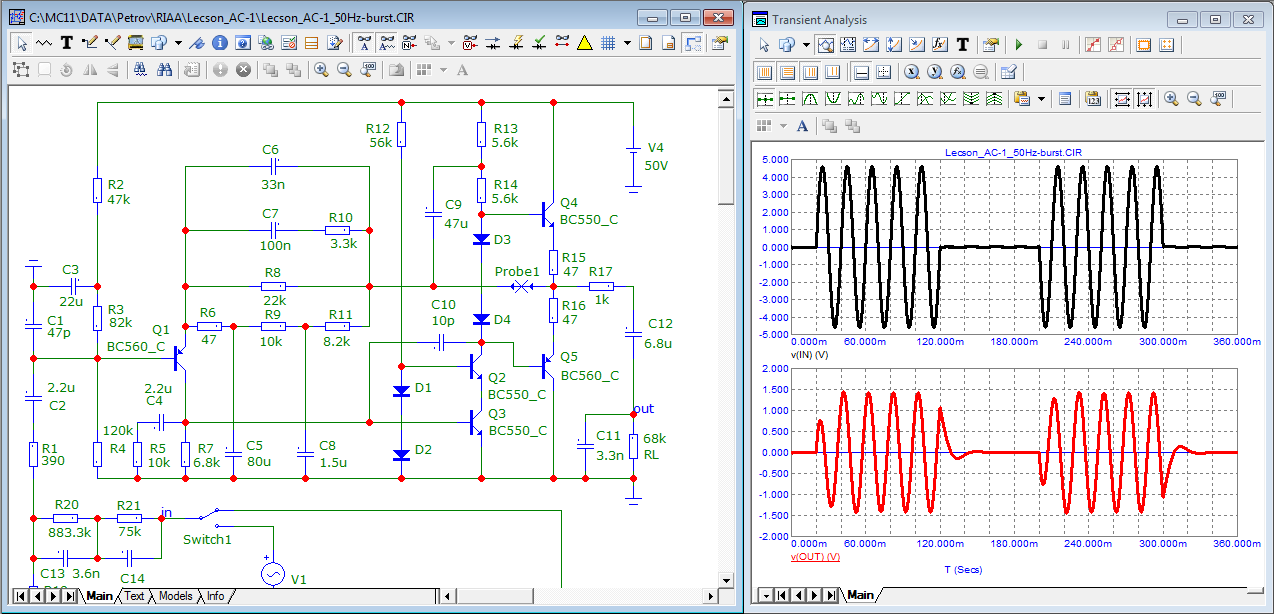Open the dropdown next to analysis copy icon
This screenshot has height=614, width=1274.
805,45
